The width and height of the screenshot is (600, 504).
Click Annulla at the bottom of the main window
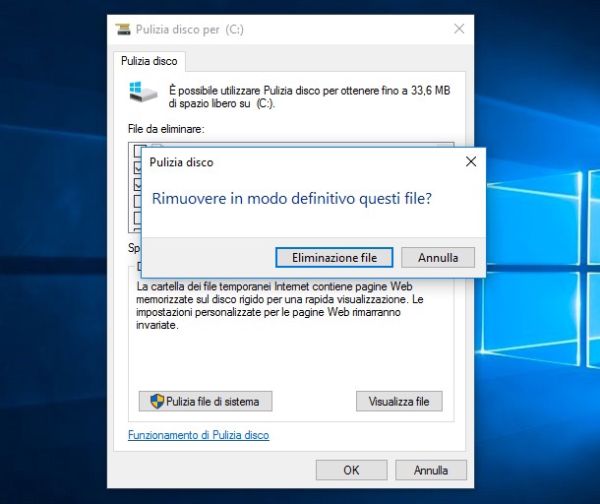431,469
